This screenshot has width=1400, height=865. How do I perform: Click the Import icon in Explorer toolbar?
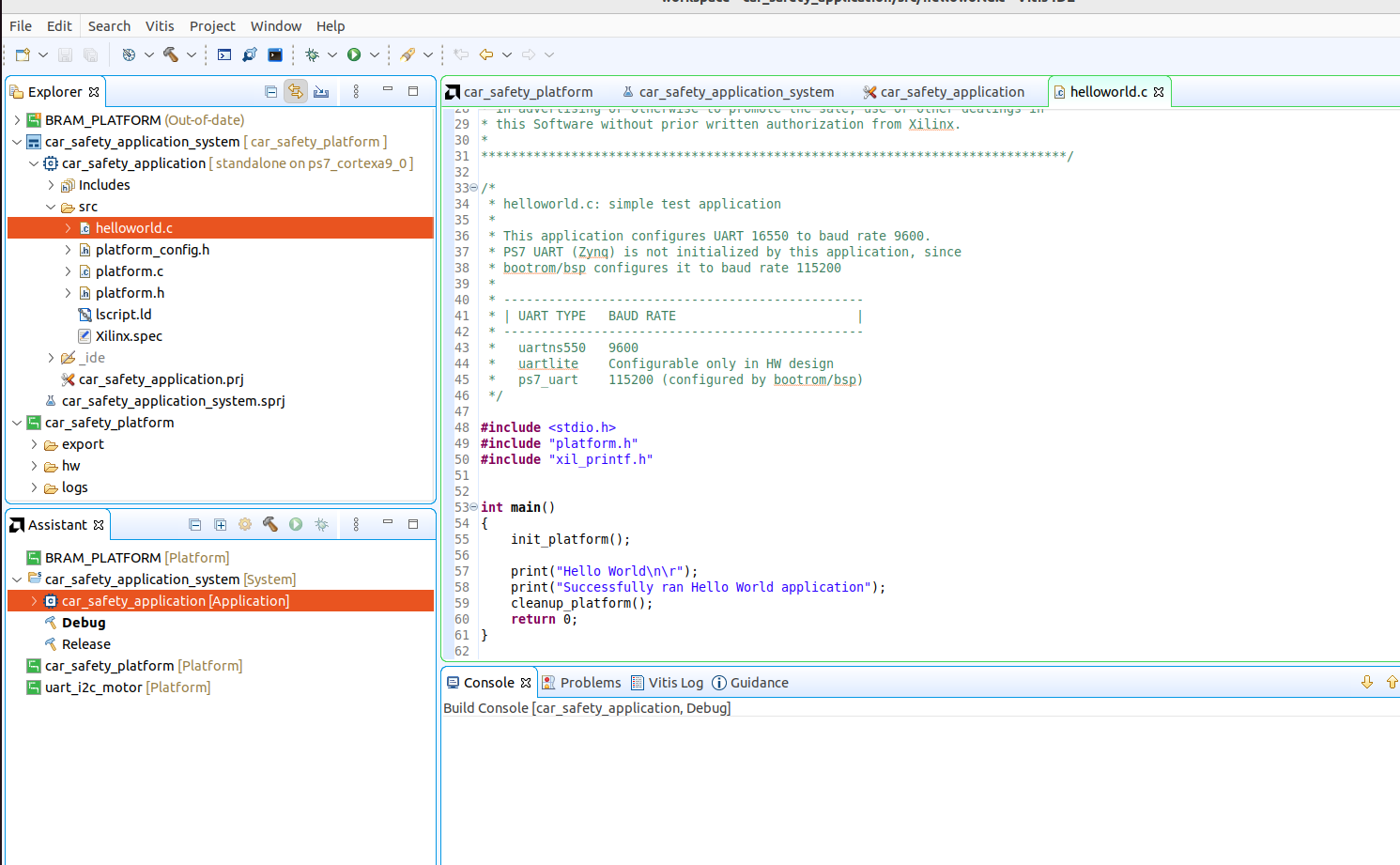pos(321,91)
